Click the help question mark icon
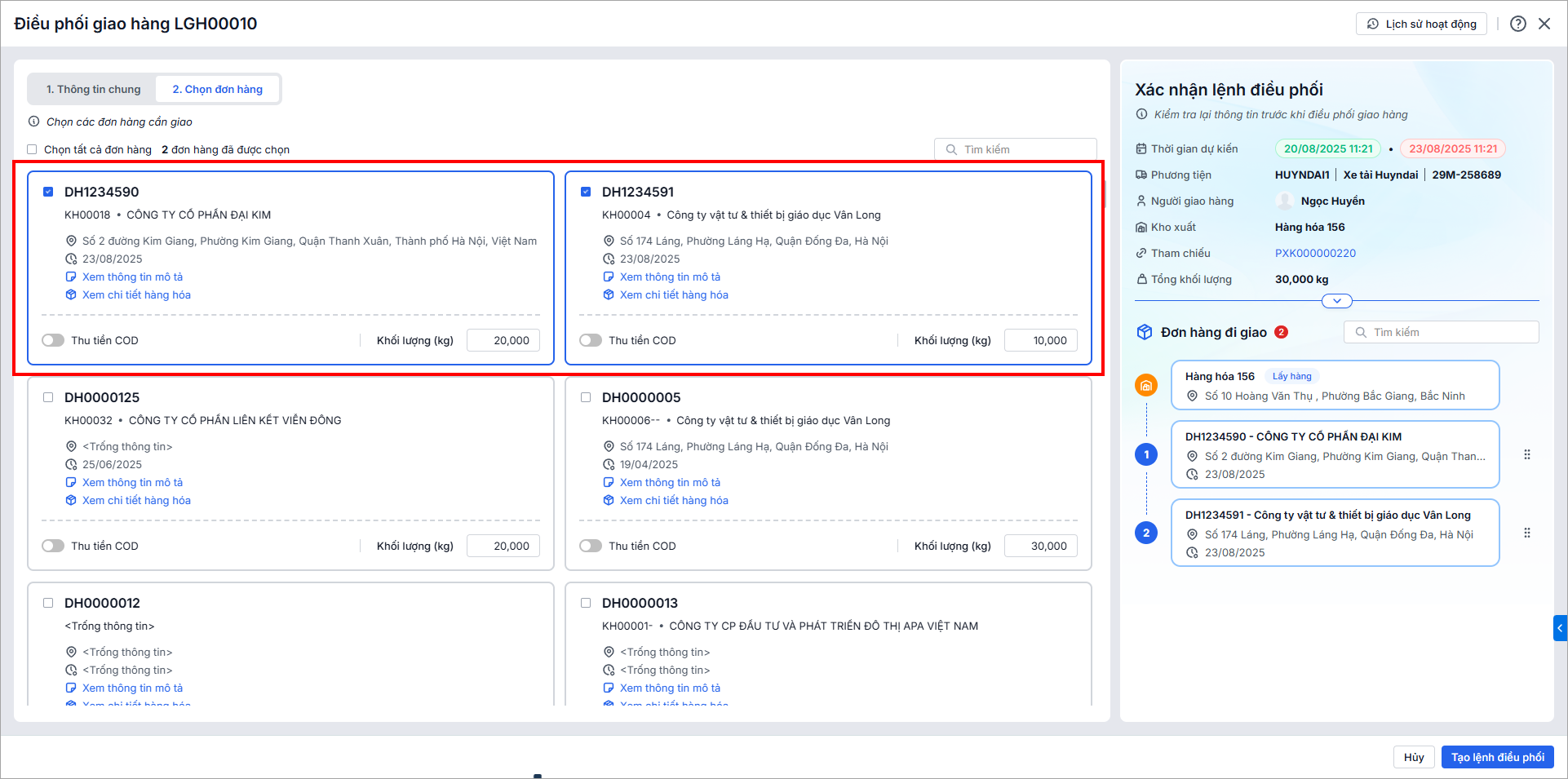This screenshot has width=1568, height=779. coord(1517,24)
